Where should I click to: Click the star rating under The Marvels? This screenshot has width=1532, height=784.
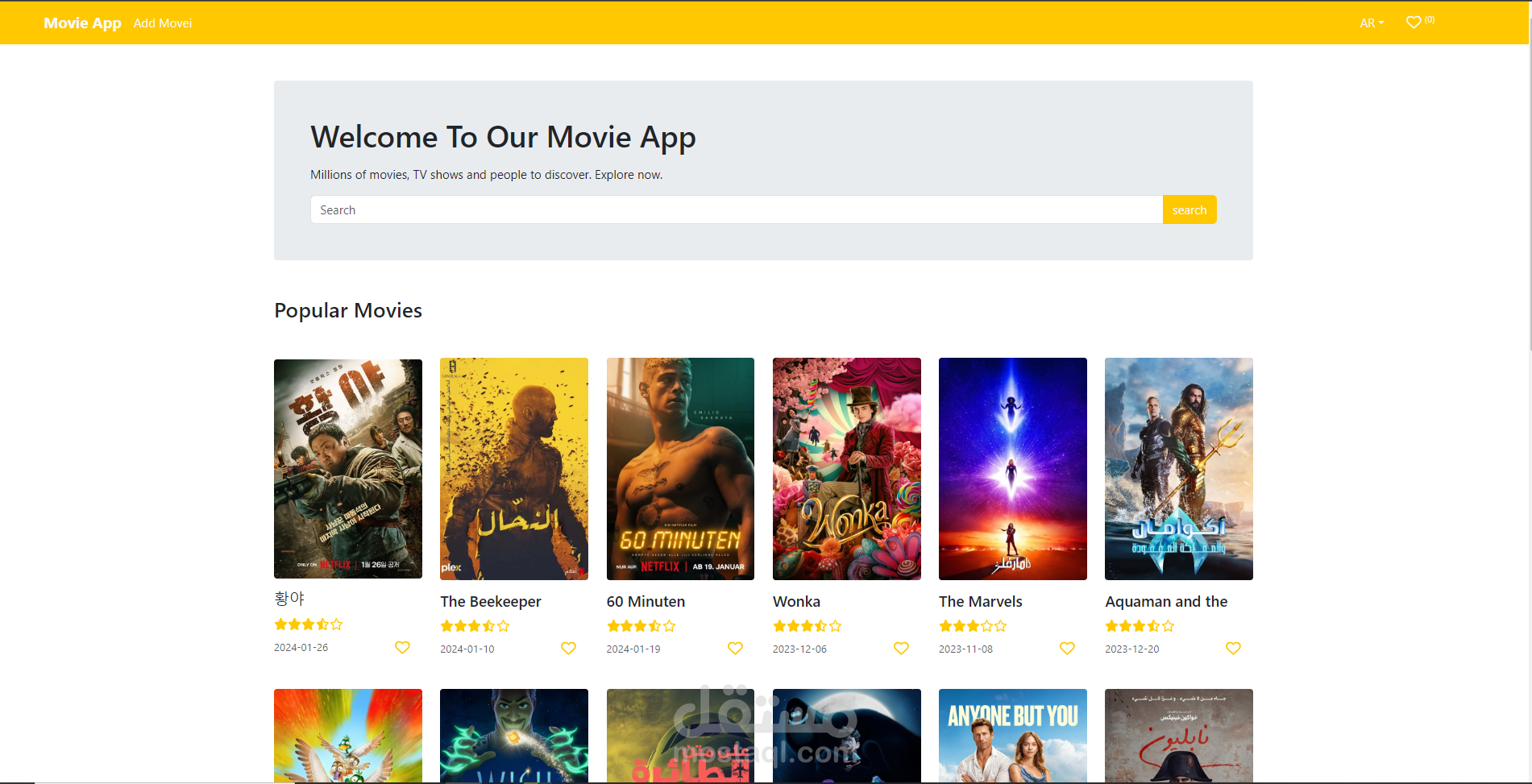pyautogui.click(x=973, y=626)
